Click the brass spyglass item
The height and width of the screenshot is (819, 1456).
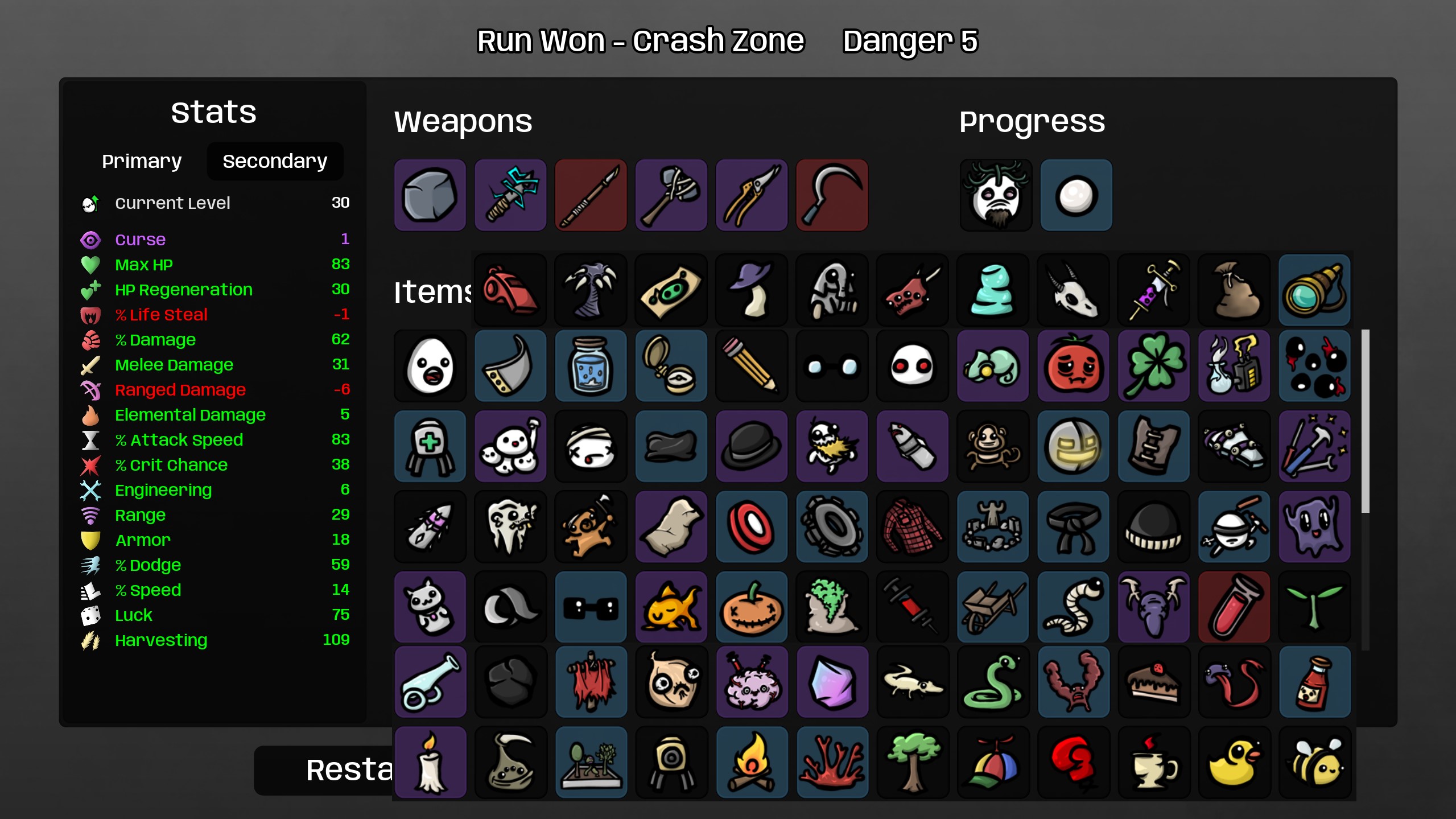point(1314,290)
